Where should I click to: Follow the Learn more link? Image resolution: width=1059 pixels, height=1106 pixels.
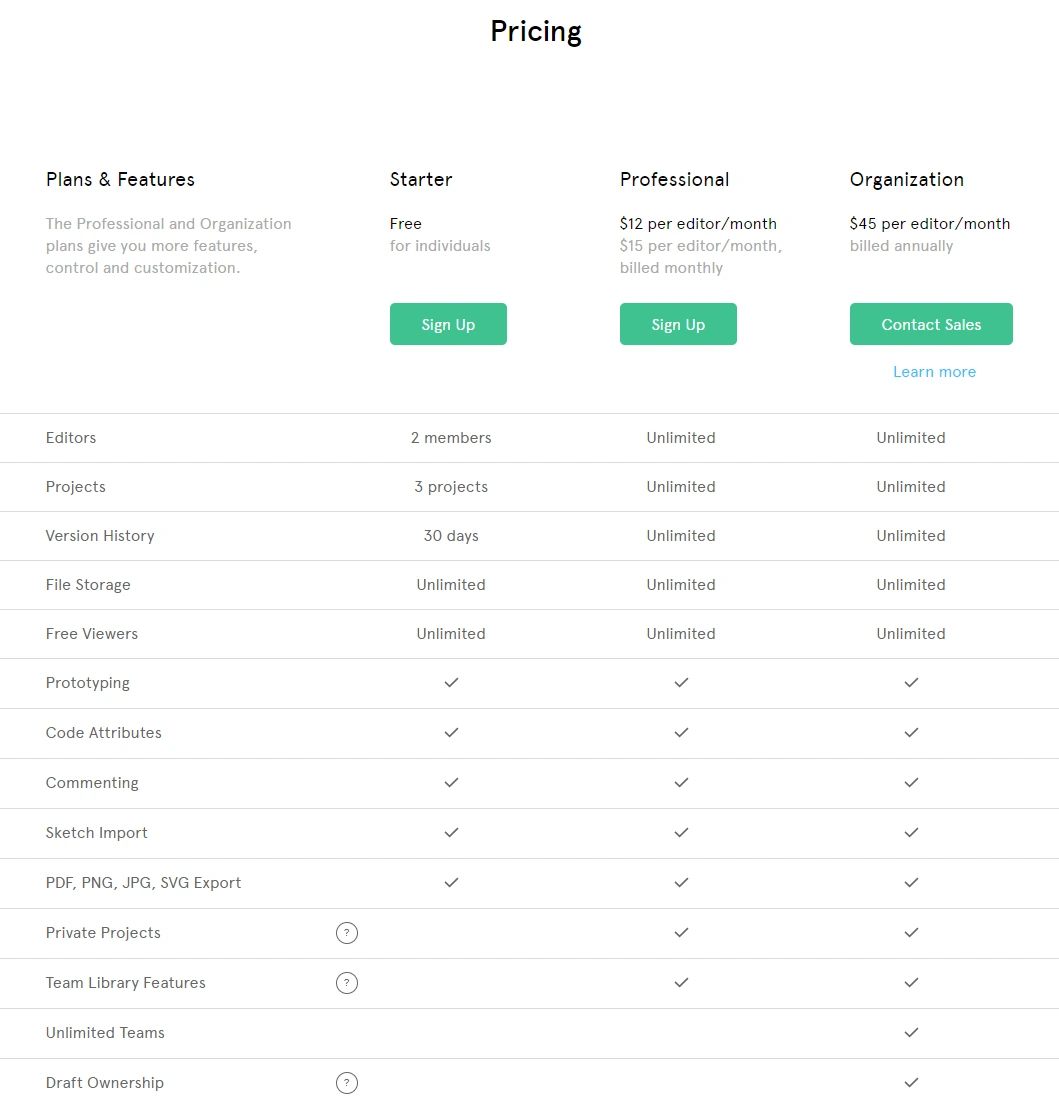click(934, 372)
